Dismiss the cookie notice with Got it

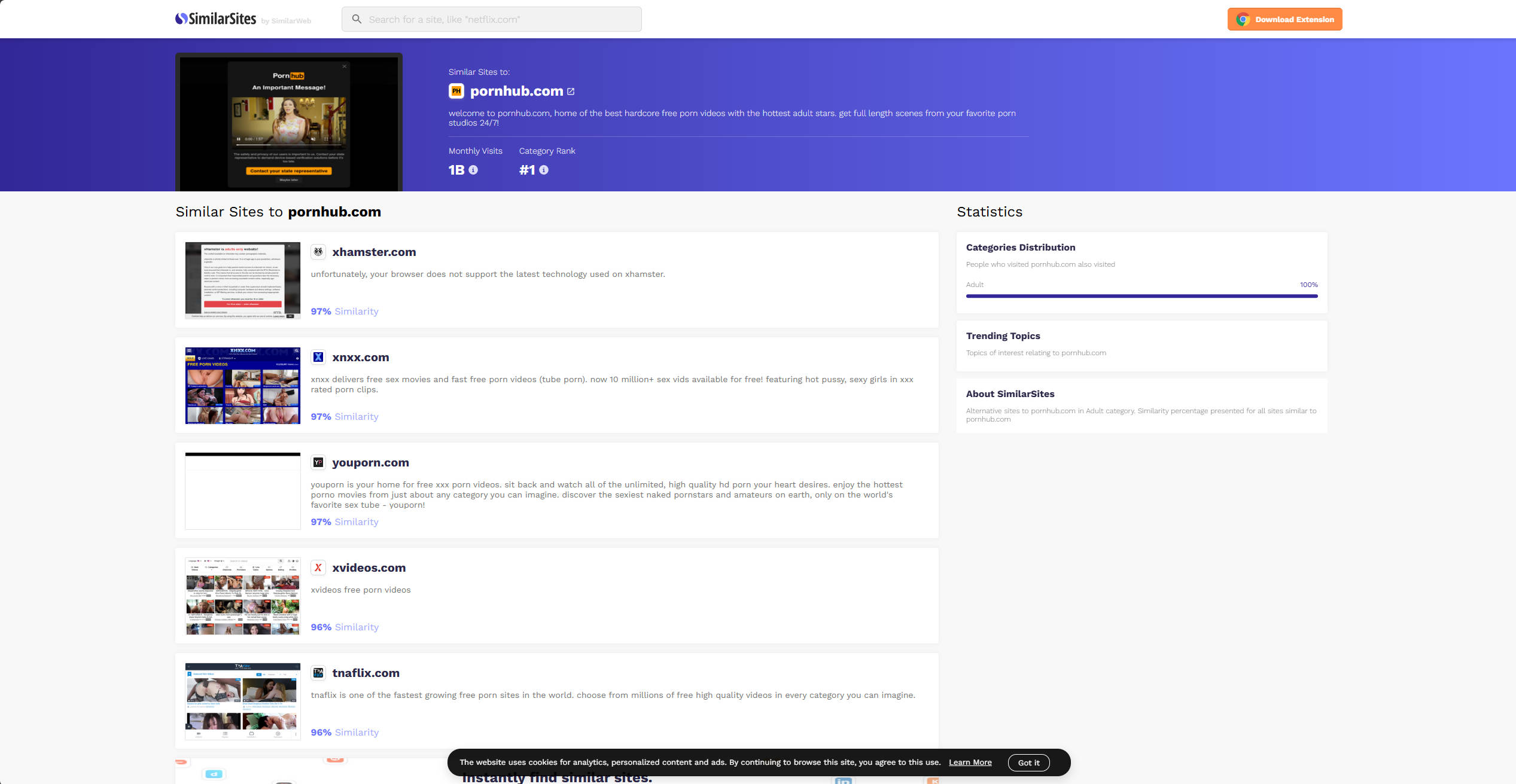click(1028, 762)
